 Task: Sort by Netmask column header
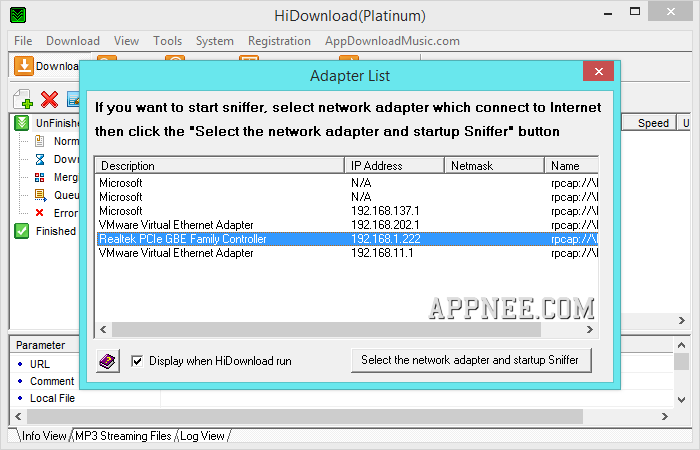point(494,166)
